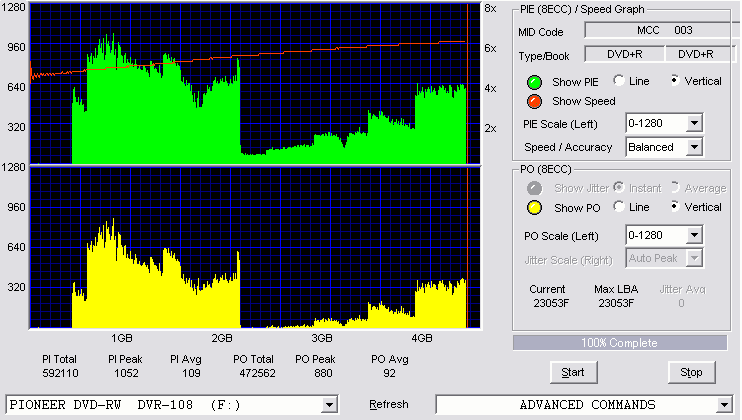Click the PO Avg value 92

pyautogui.click(x=389, y=373)
